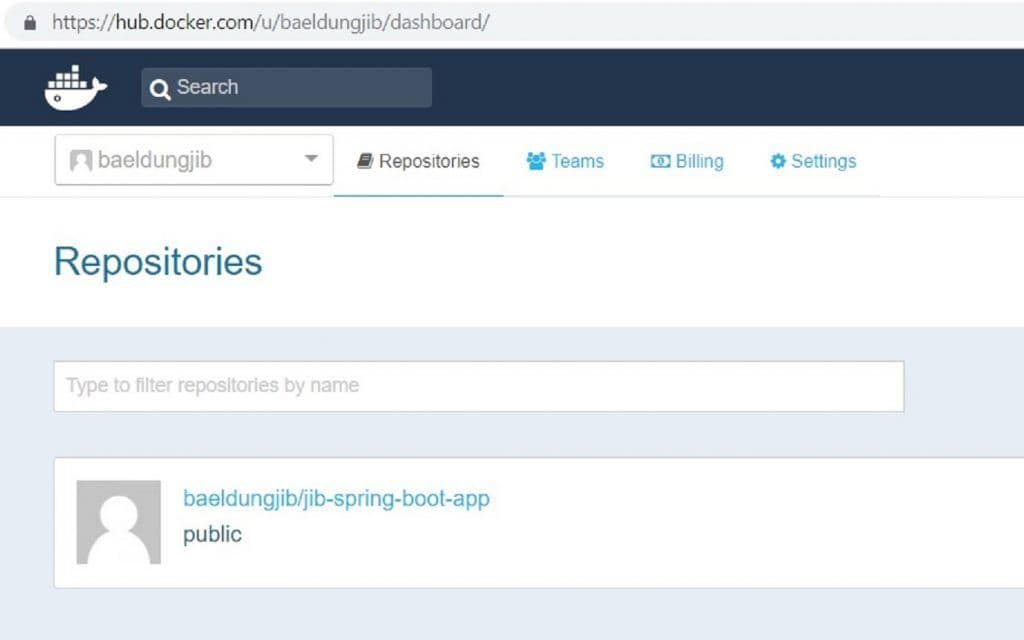
Task: Click into the Docker Hub Search box
Action: pos(300,87)
